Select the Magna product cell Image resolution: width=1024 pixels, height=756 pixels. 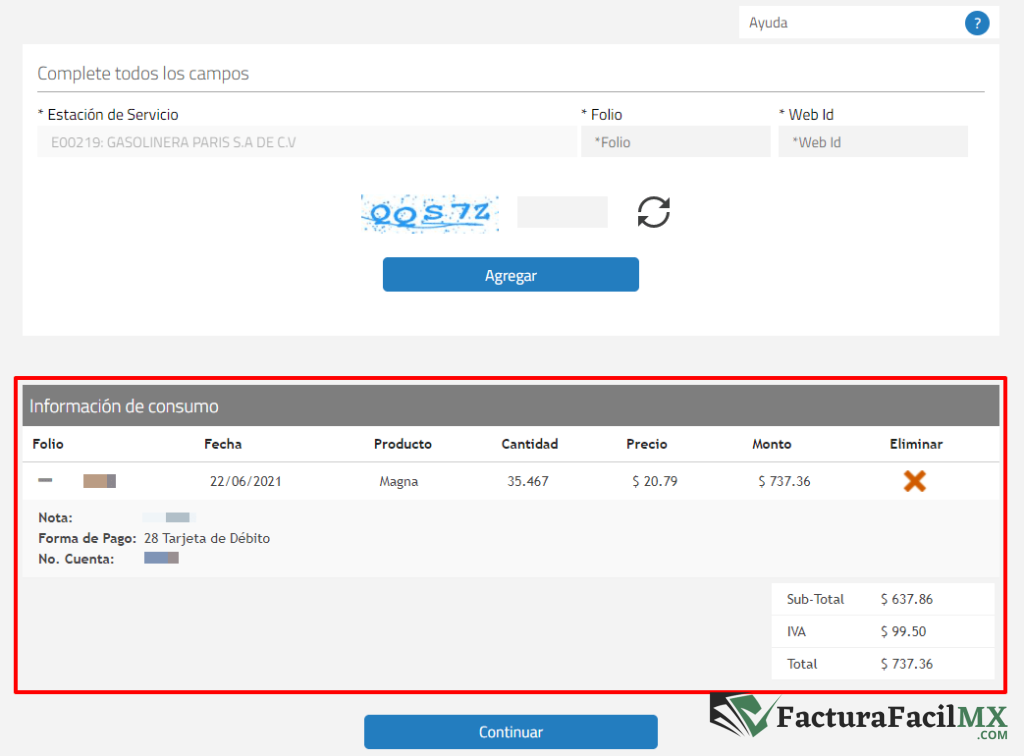coord(399,481)
